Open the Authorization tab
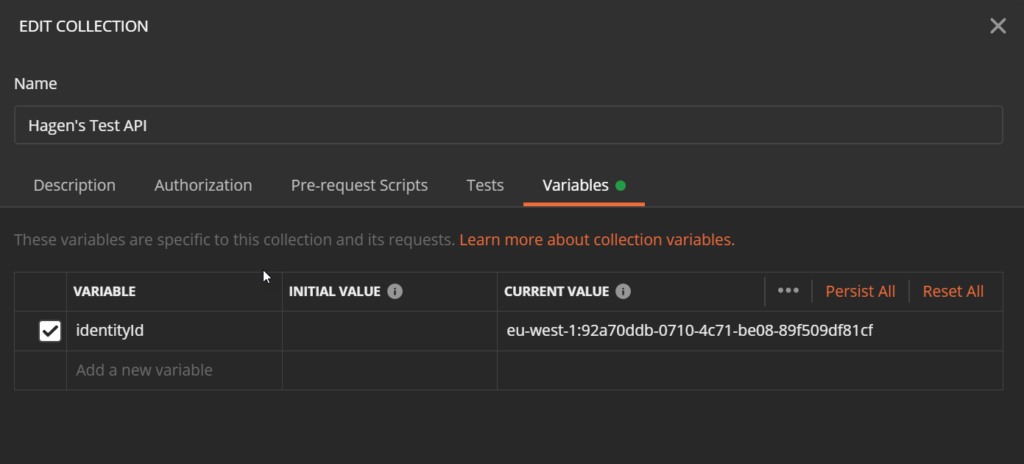 click(203, 185)
